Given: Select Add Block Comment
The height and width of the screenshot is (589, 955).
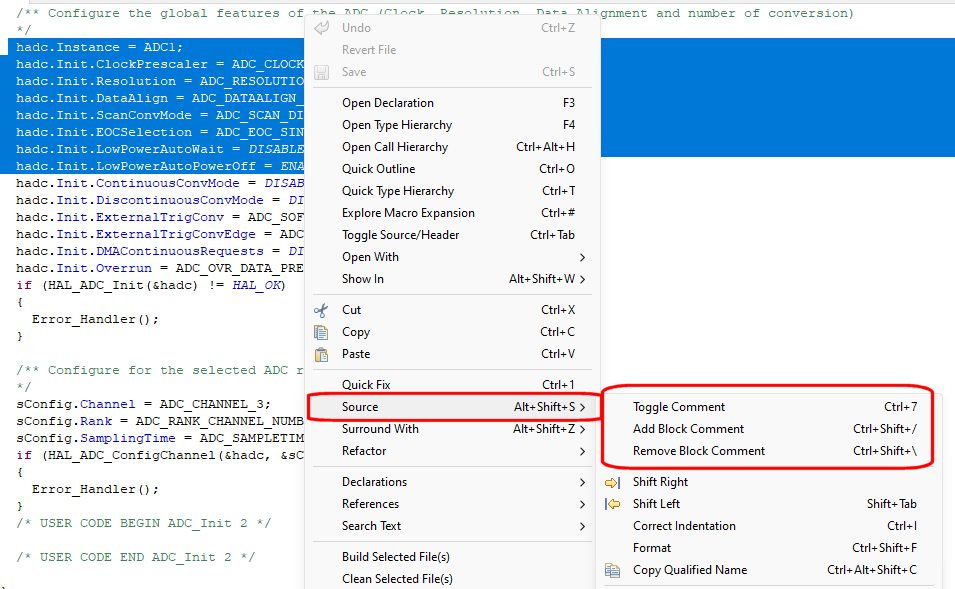Looking at the screenshot, I should click(769, 429).
